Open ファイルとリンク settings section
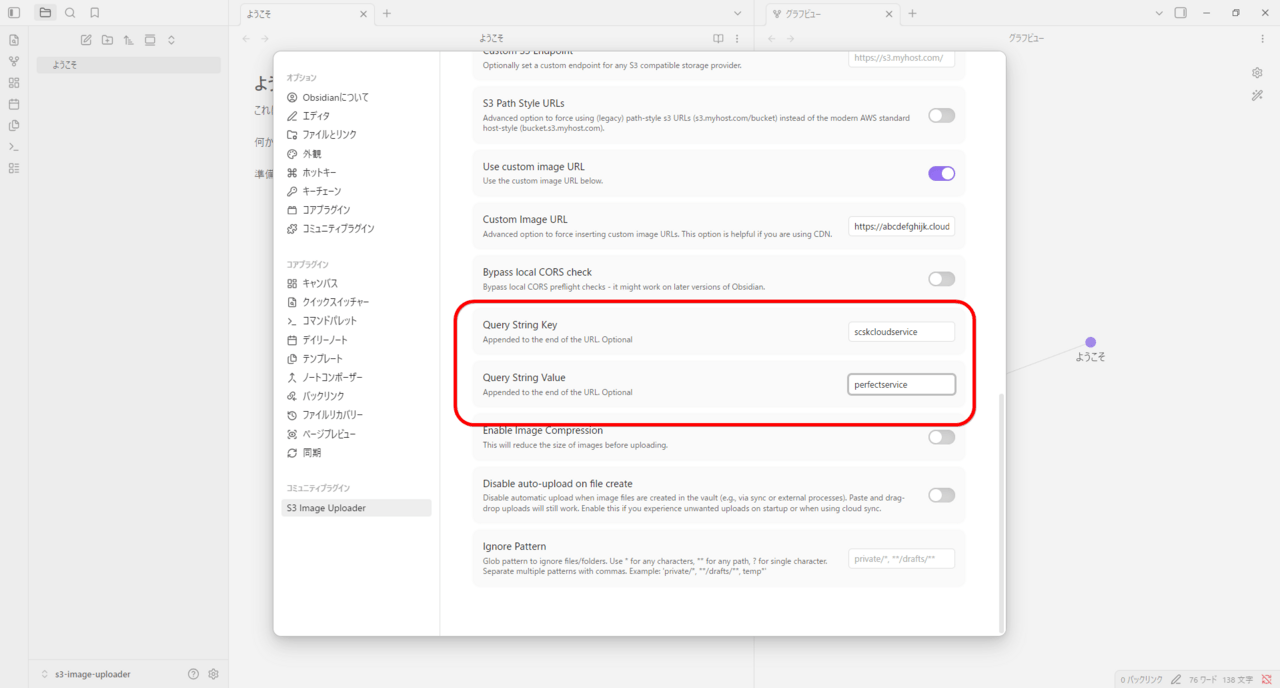The height and width of the screenshot is (688, 1280). [x=357, y=135]
